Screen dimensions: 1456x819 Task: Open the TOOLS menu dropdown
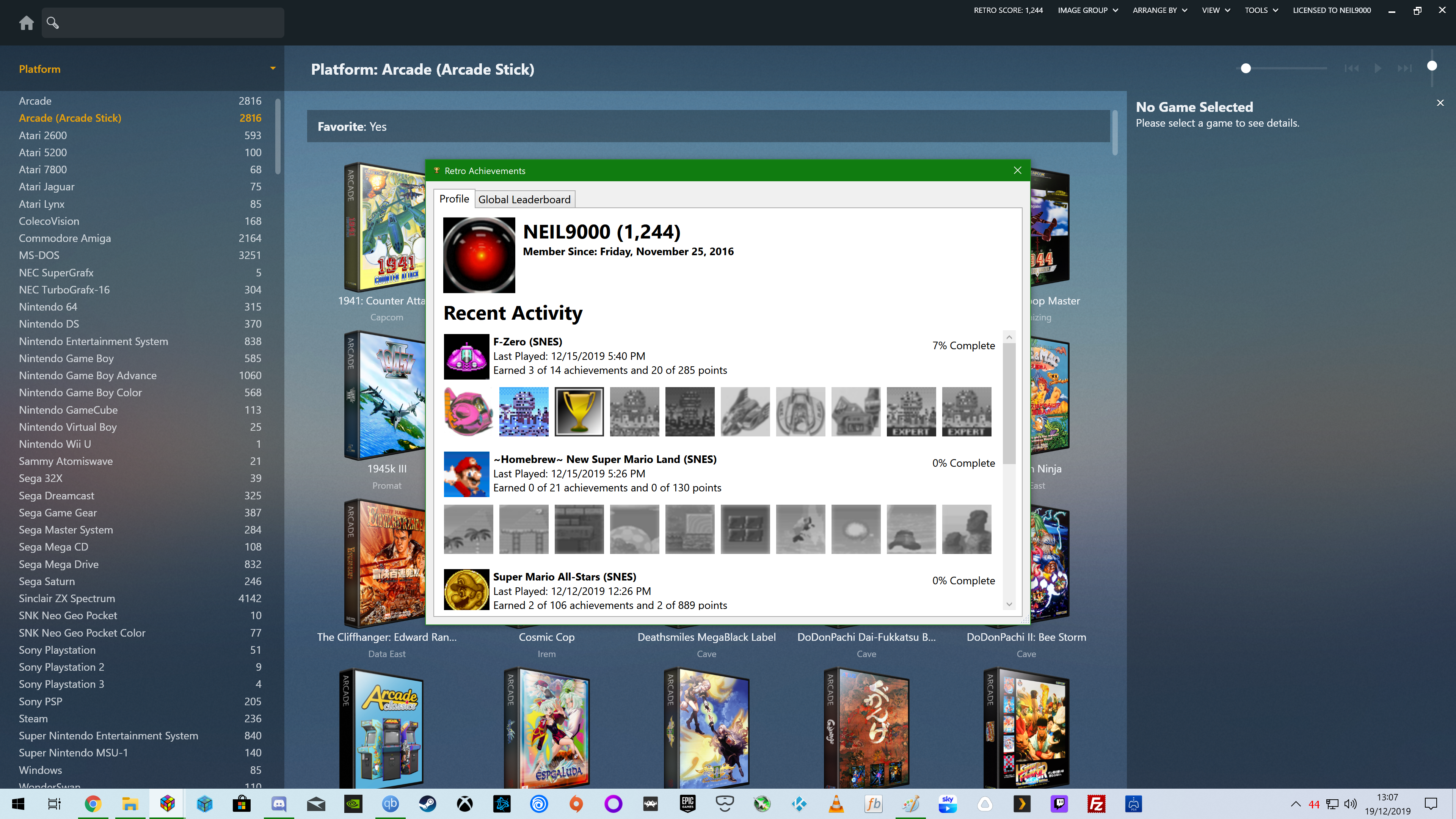pyautogui.click(x=1261, y=10)
